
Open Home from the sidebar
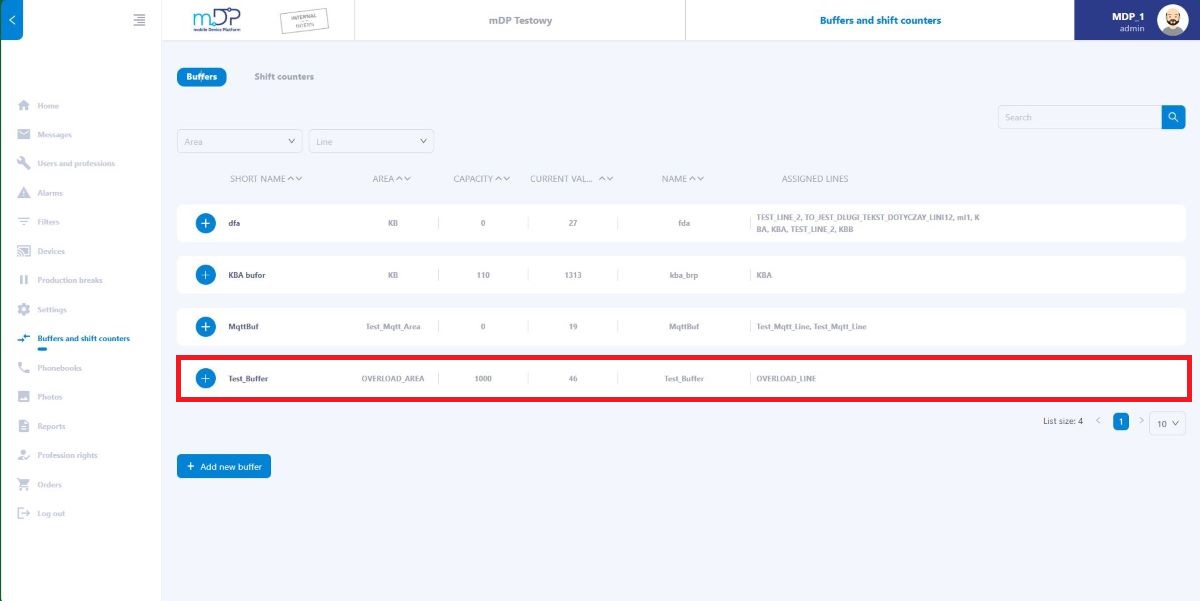click(x=48, y=106)
